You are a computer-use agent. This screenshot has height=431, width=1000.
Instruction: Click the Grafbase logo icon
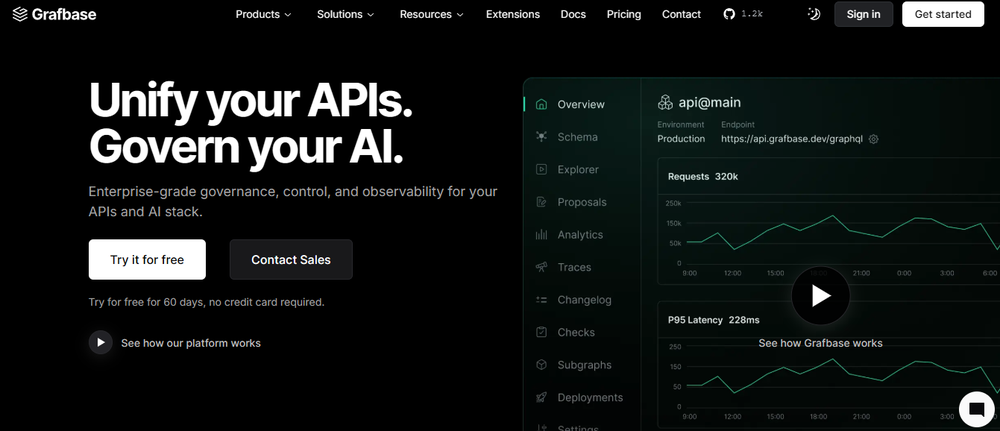(20, 14)
